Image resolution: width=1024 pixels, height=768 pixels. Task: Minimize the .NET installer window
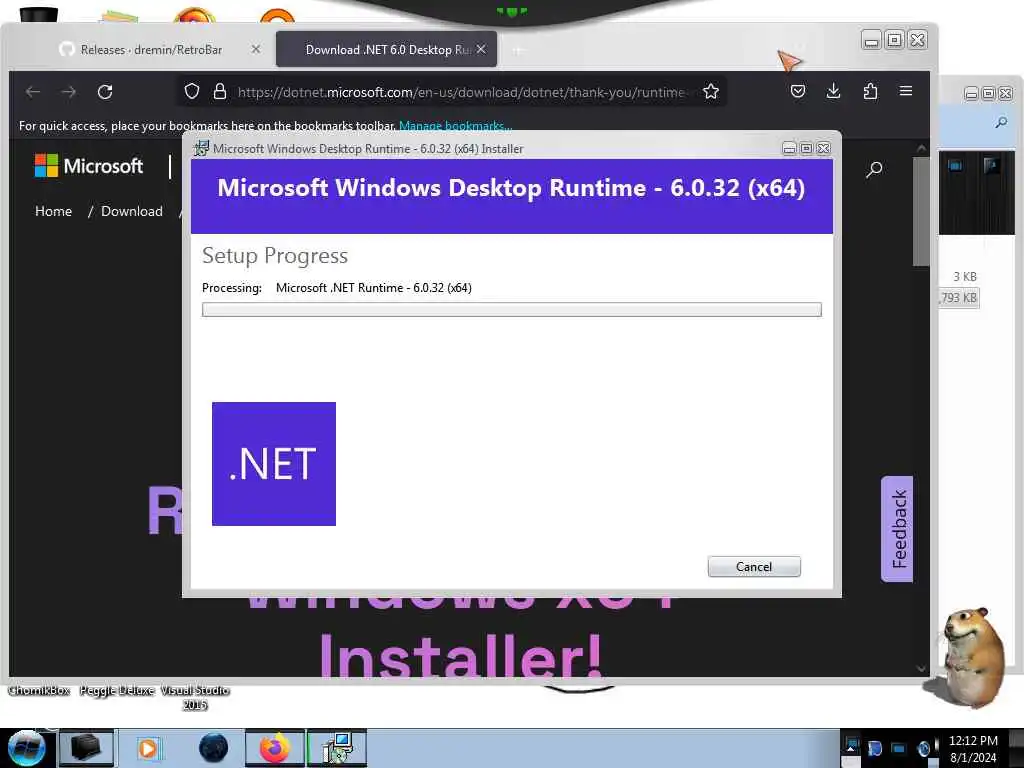(x=789, y=149)
